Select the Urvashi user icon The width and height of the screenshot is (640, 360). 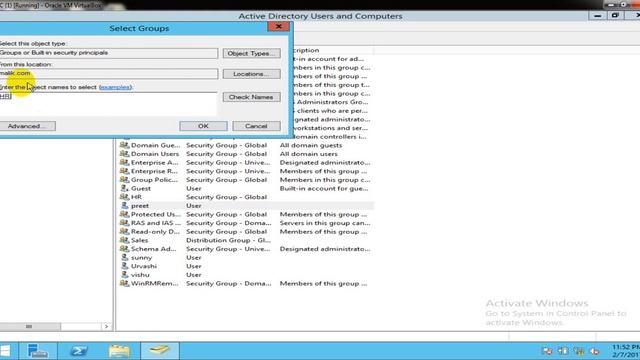[x=124, y=266]
